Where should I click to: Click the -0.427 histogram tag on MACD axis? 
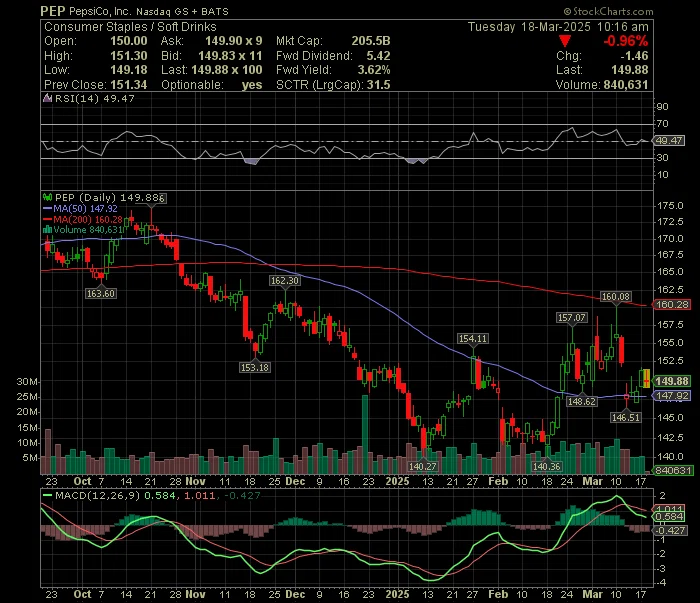coord(669,531)
